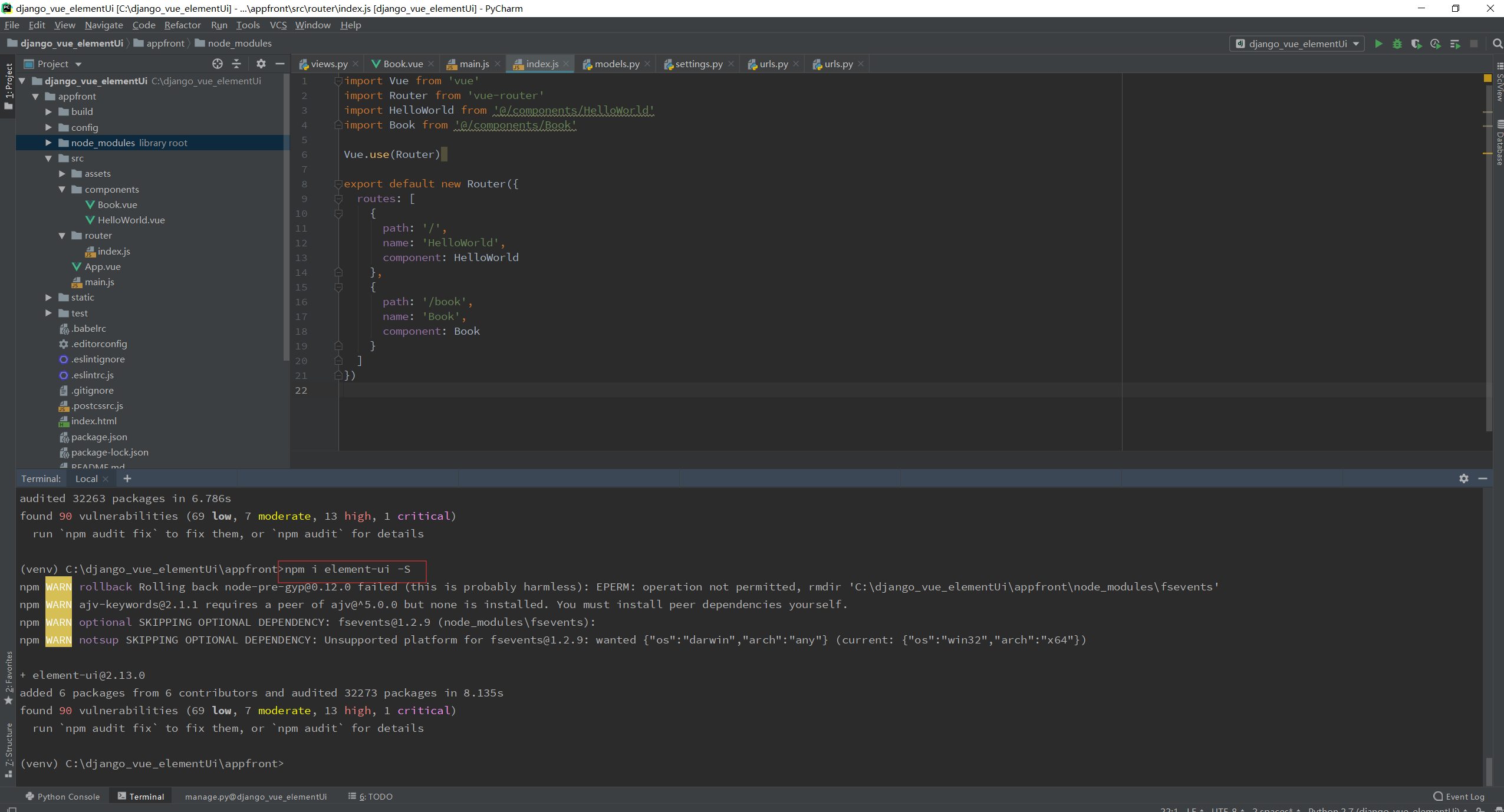The image size is (1504, 812).
Task: Click collapse-all icon in Project panel
Action: click(x=236, y=64)
